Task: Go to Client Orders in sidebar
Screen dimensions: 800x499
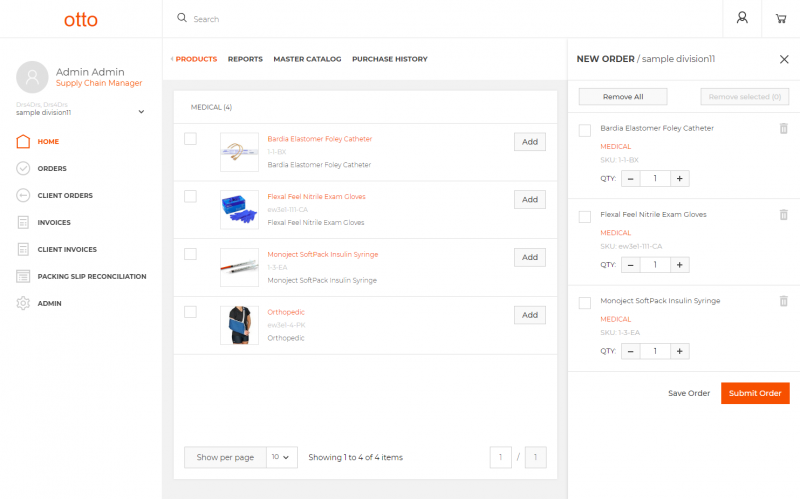Action: [65, 195]
